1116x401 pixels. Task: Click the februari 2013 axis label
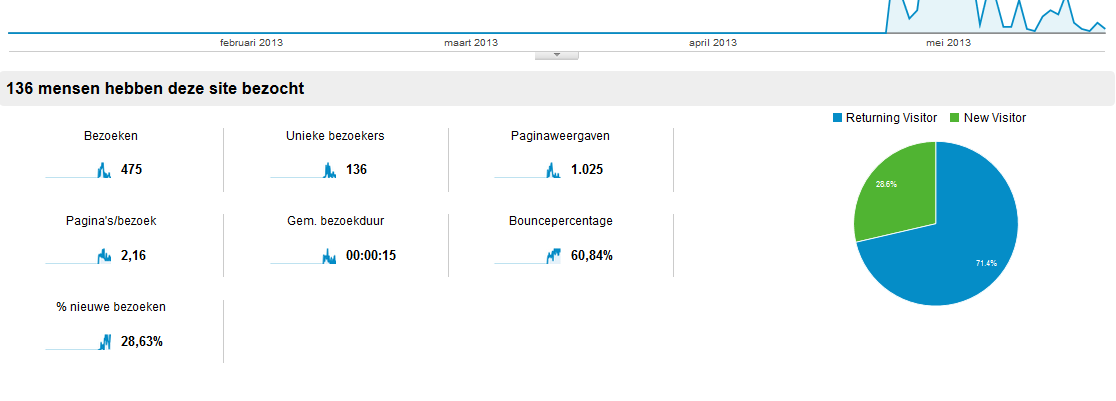[251, 43]
